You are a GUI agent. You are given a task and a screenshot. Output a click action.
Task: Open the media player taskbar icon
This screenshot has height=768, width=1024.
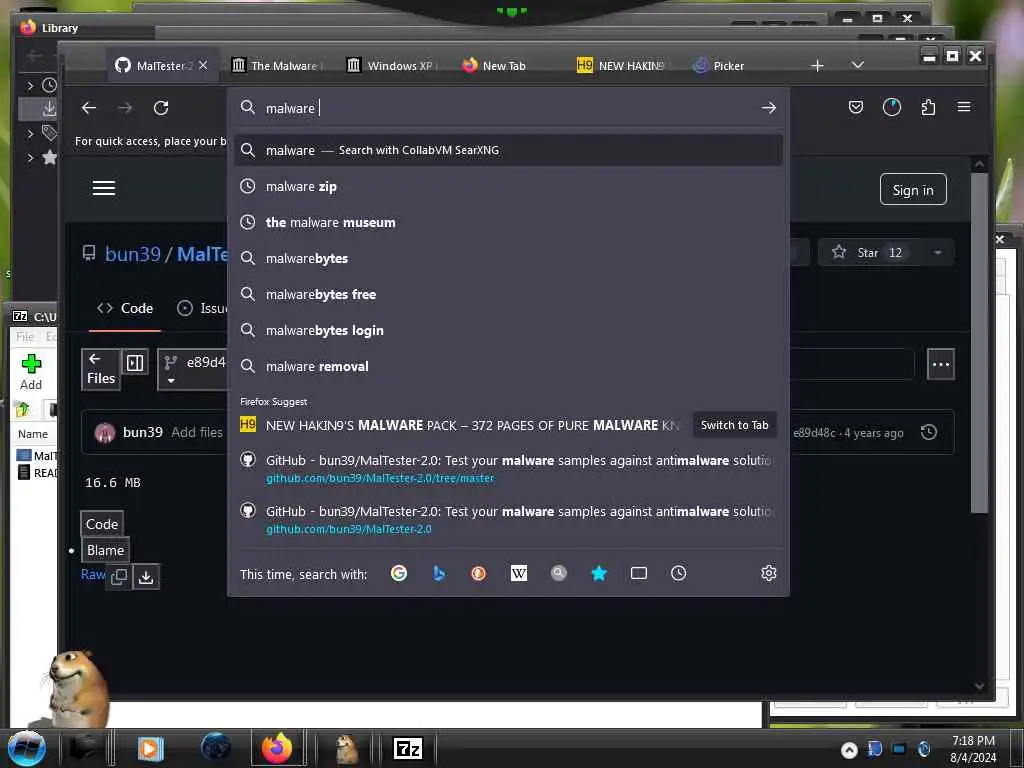tap(150, 748)
